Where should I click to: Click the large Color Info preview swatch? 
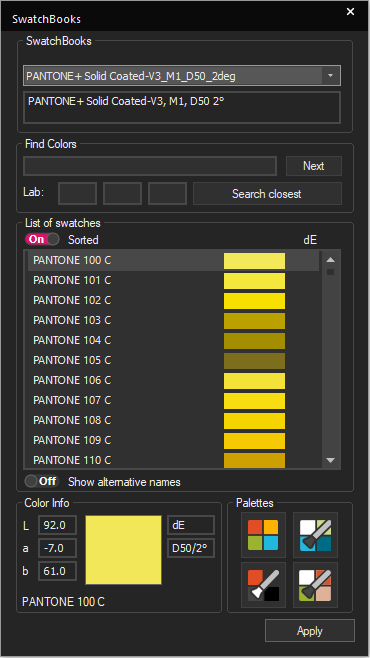point(123,550)
